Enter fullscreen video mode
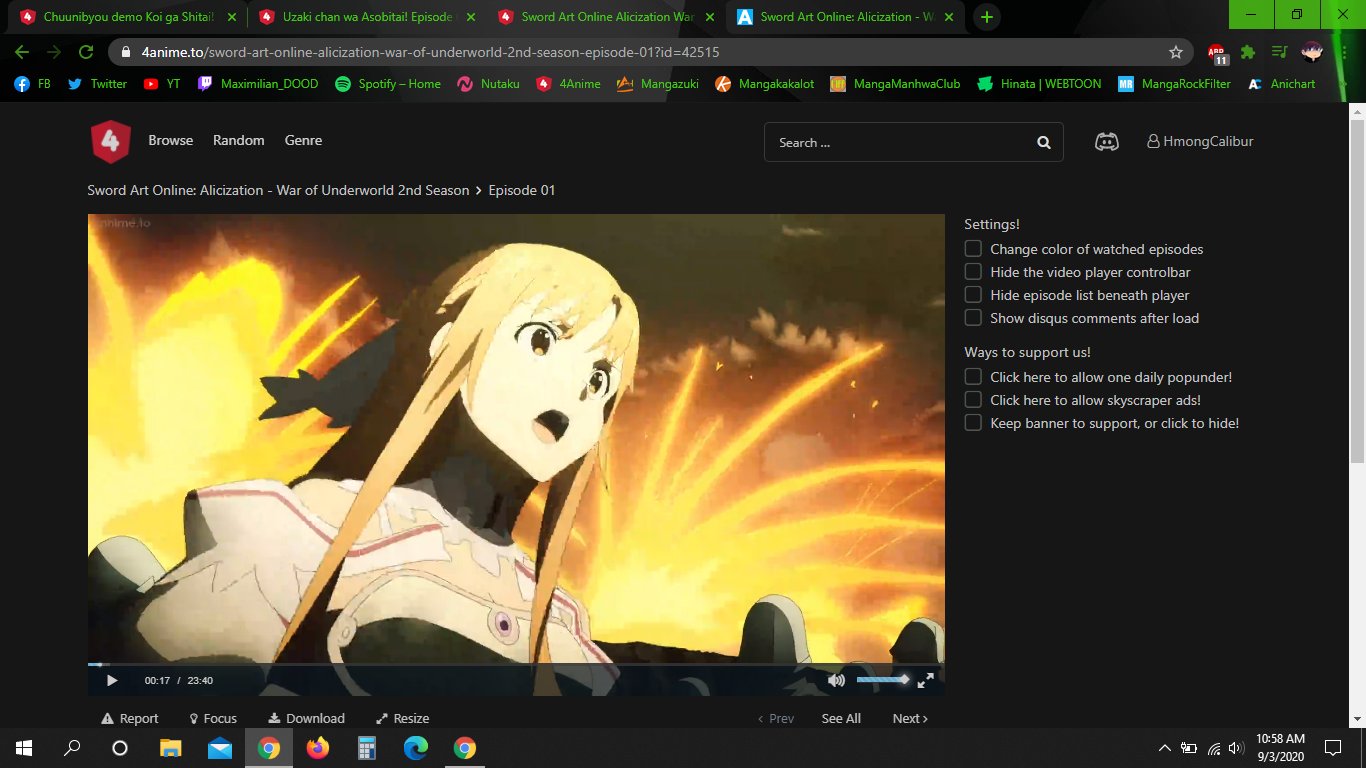Image resolution: width=1366 pixels, height=768 pixels. tap(926, 680)
